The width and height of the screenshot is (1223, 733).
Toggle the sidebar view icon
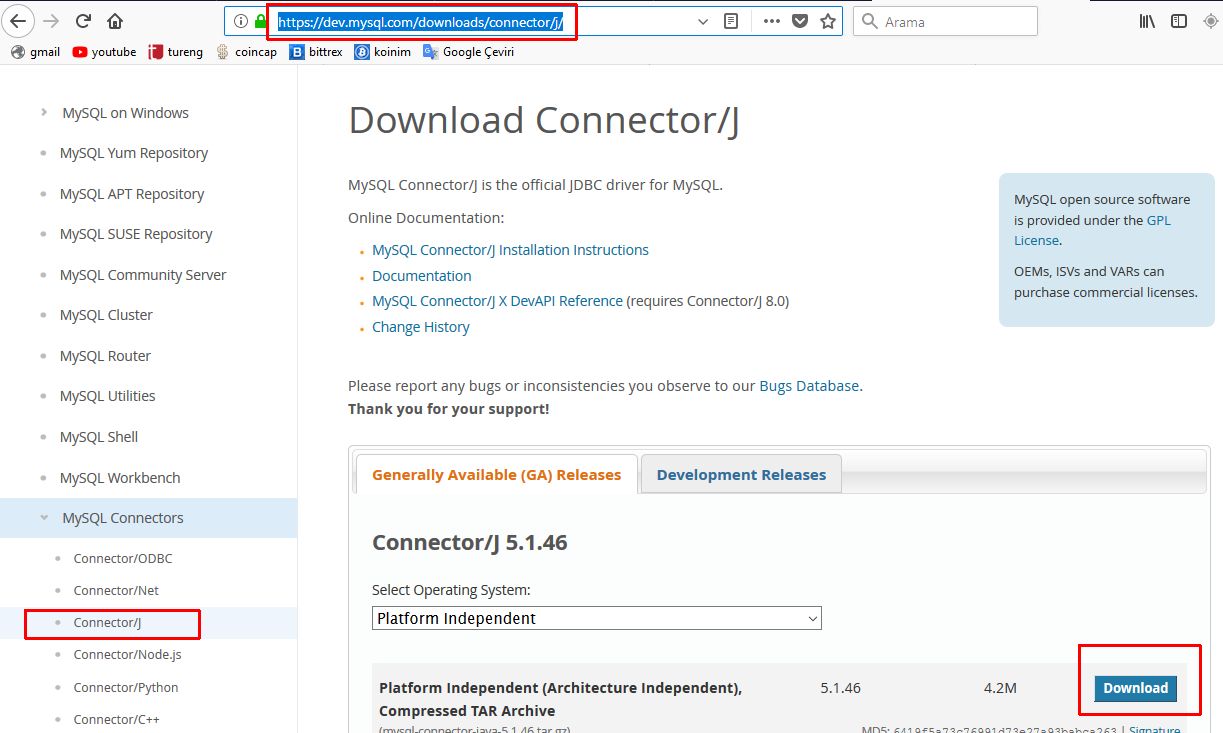pyautogui.click(x=1179, y=21)
